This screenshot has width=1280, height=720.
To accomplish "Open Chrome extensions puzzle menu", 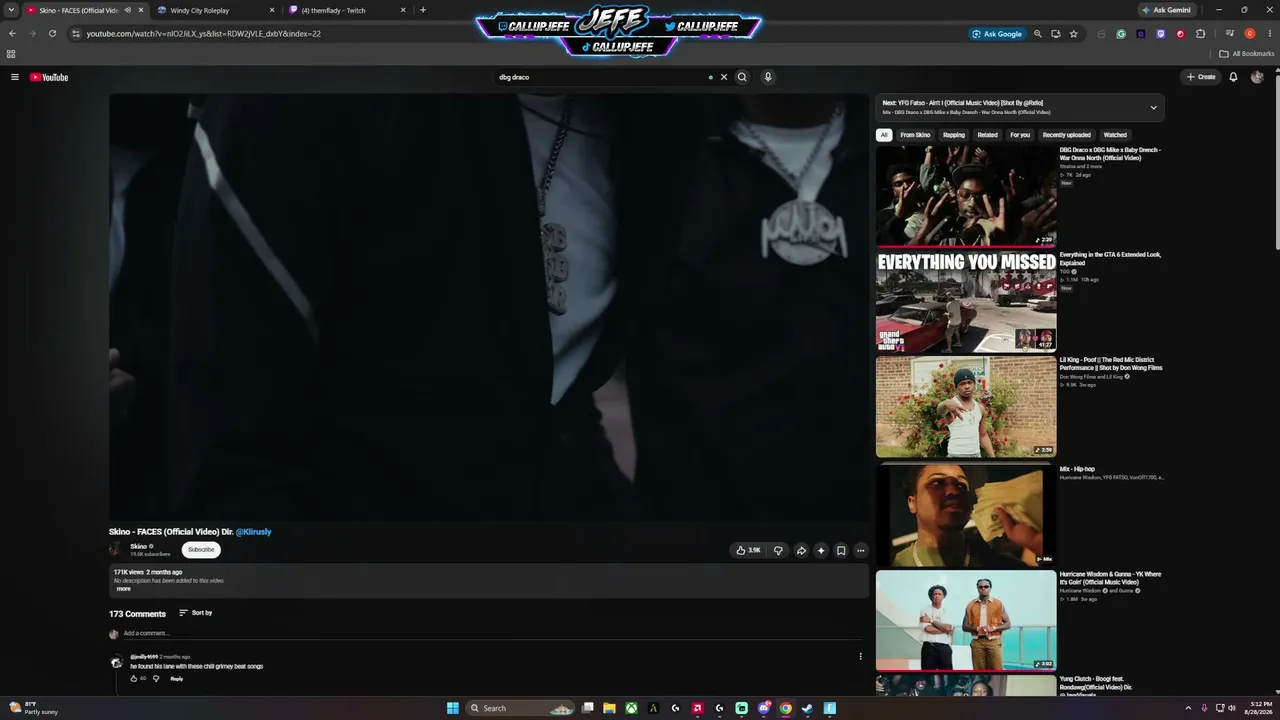I will click(1201, 34).
